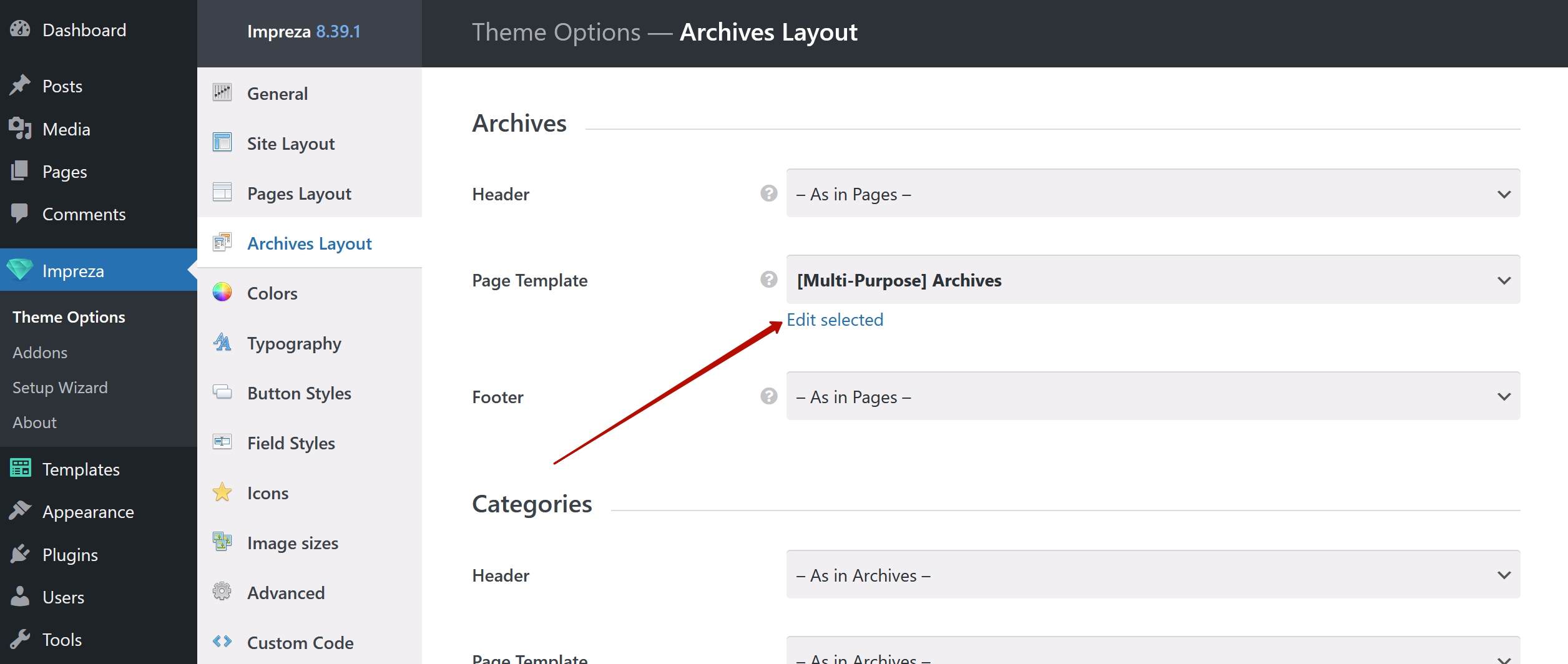Image resolution: width=1568 pixels, height=664 pixels.
Task: Open the Tools menu
Action: pyautogui.click(x=99, y=638)
